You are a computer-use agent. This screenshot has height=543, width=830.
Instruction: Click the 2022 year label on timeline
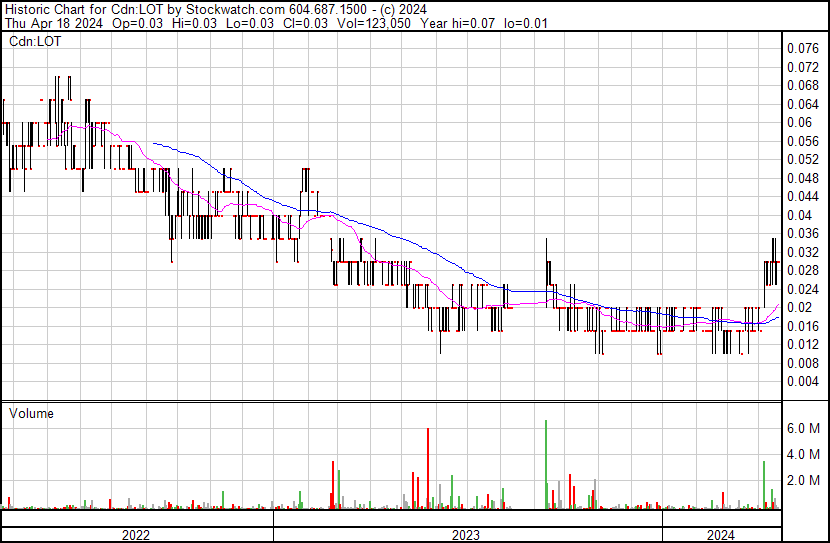[x=136, y=535]
